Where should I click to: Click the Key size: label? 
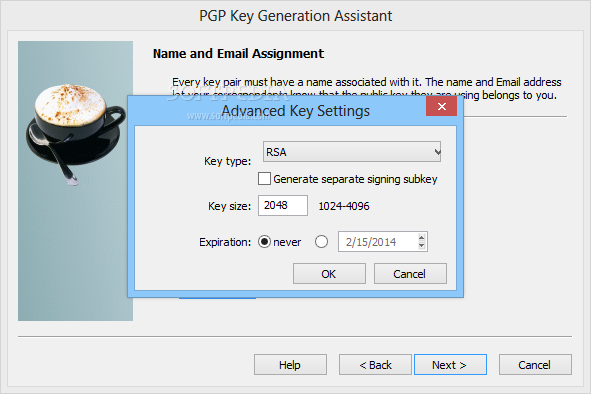[230, 206]
